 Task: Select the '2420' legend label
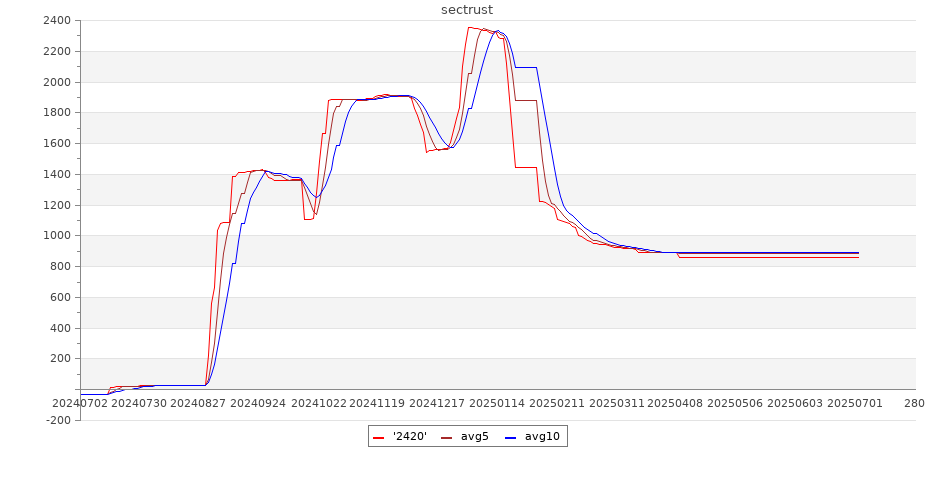(x=410, y=436)
